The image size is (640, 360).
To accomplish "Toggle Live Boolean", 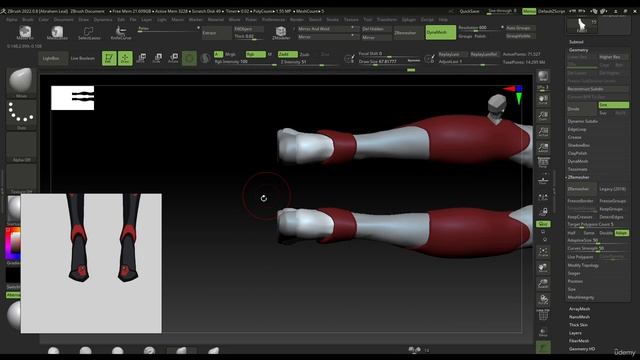I will coord(82,58).
